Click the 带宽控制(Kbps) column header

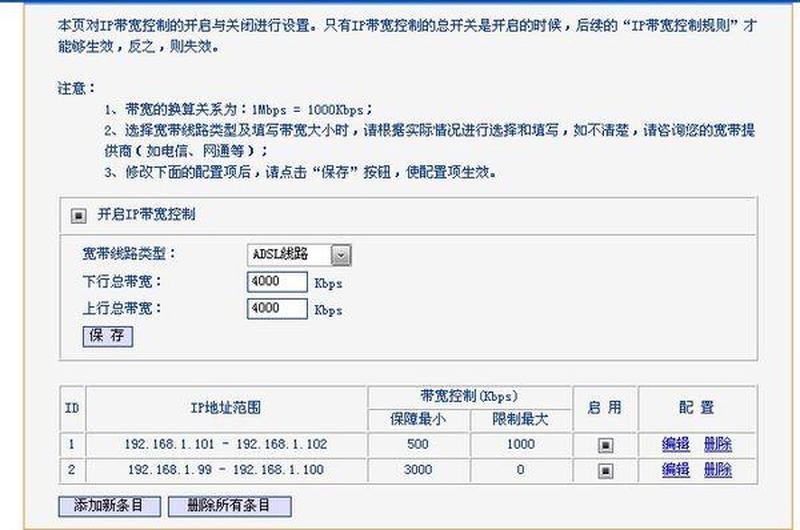click(469, 396)
